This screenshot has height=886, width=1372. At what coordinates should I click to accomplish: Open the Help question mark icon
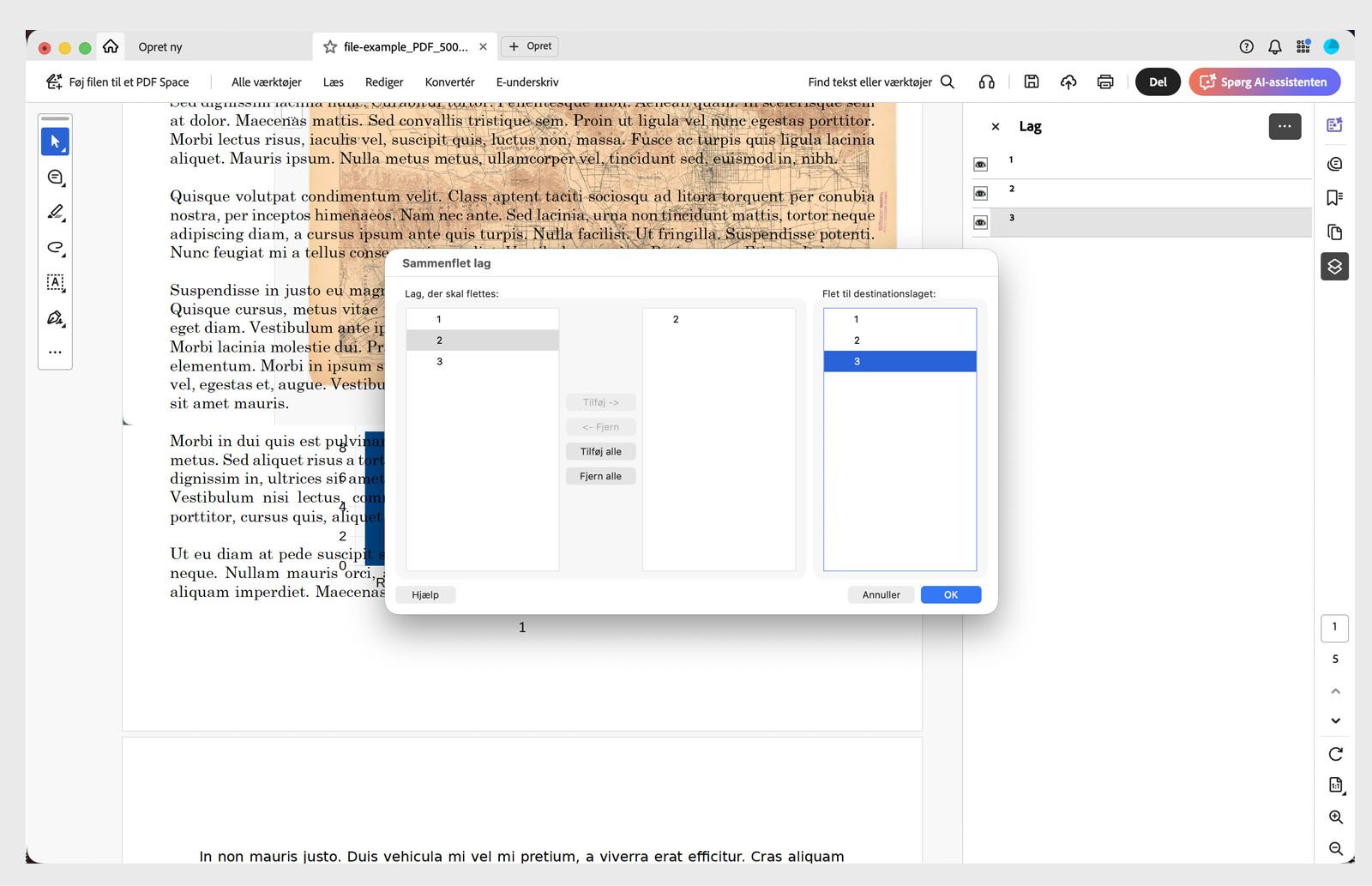coord(1247,47)
